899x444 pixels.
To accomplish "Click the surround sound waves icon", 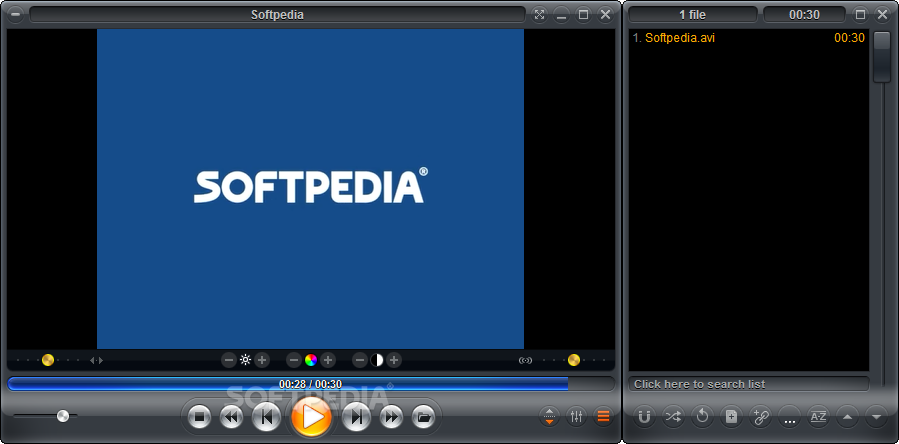I will (525, 360).
